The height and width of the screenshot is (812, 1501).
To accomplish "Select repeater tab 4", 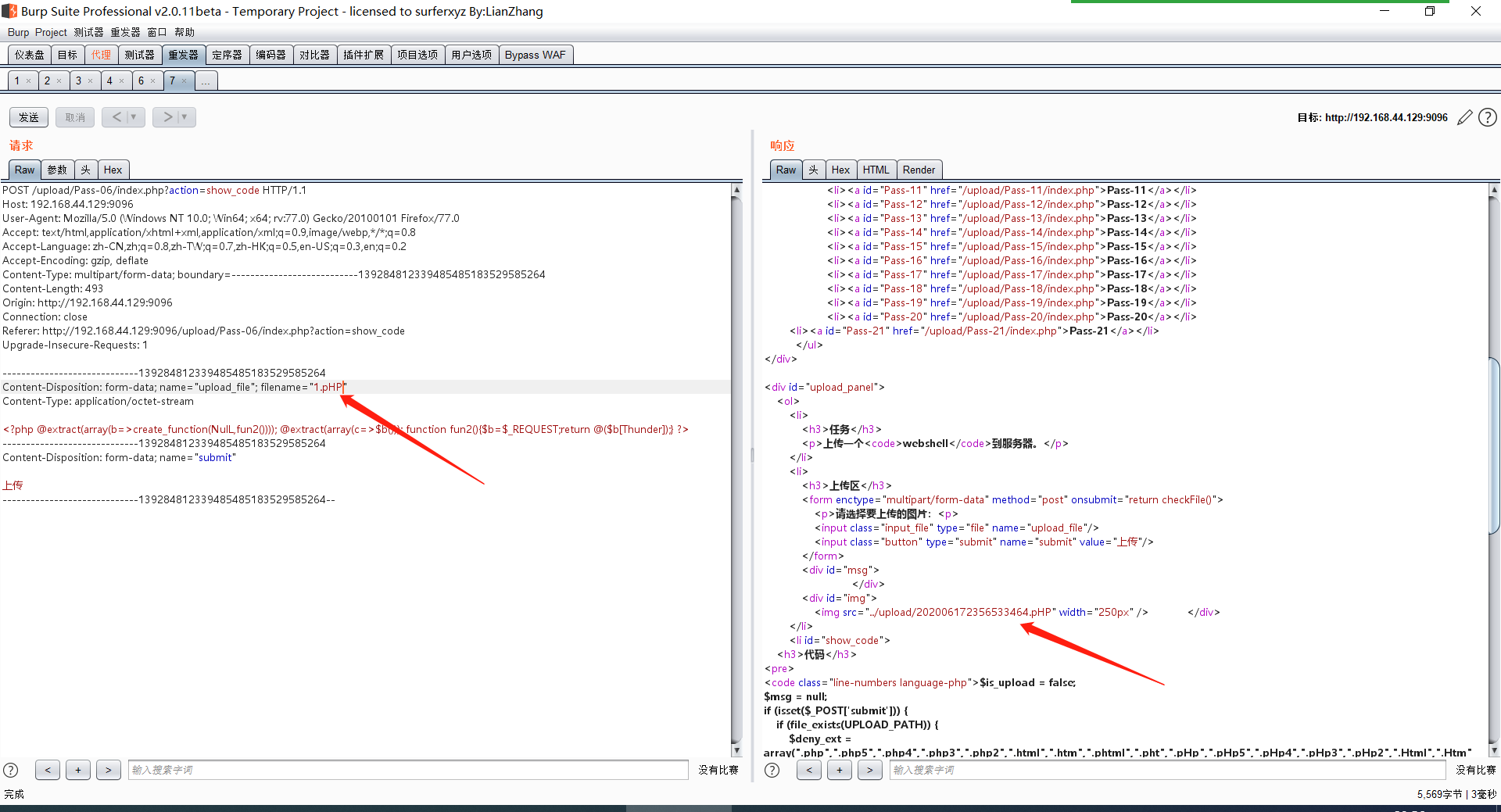I will coord(109,80).
